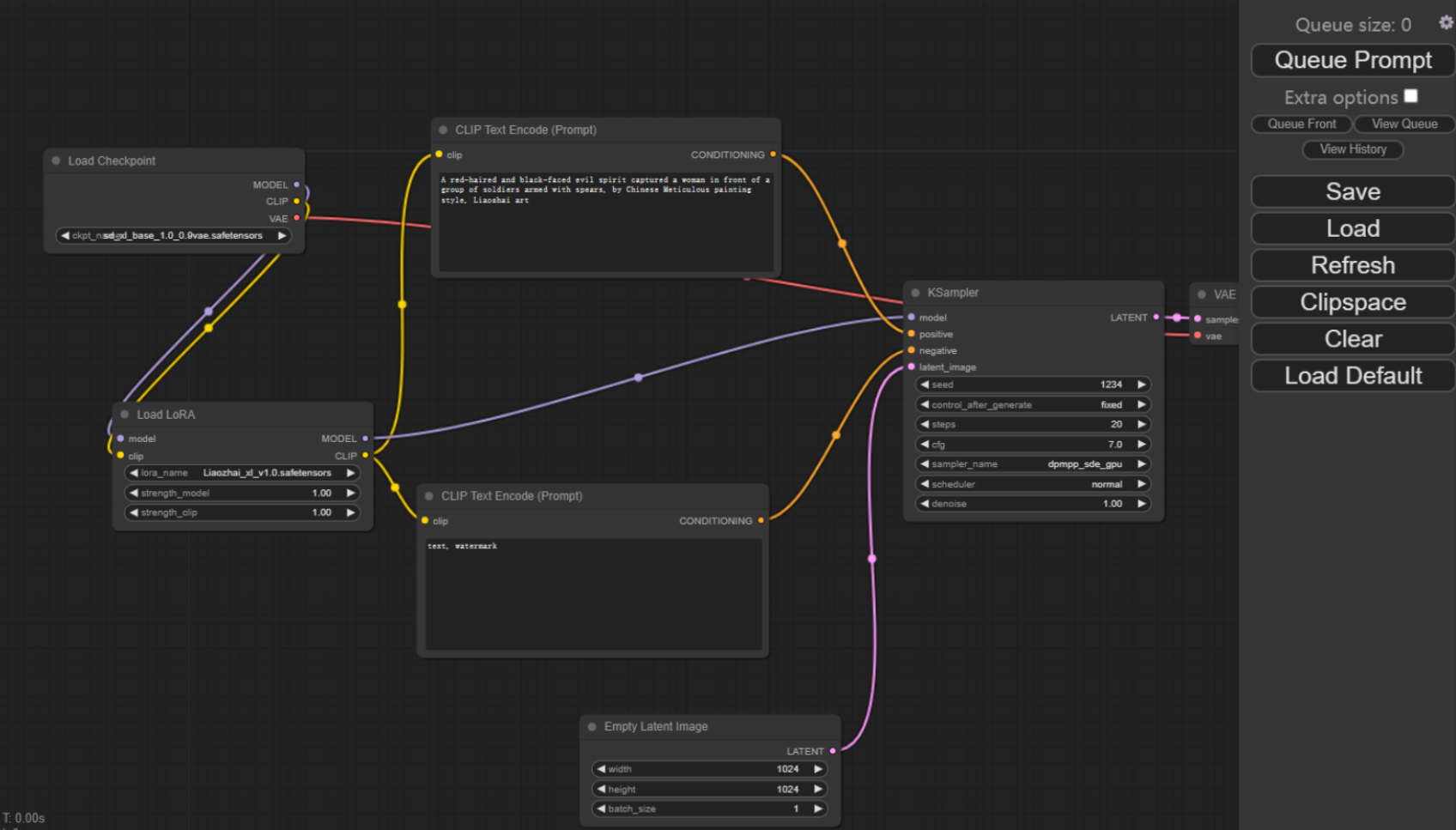Click Queue Prompt button
The image size is (1456, 830).
tap(1352, 60)
